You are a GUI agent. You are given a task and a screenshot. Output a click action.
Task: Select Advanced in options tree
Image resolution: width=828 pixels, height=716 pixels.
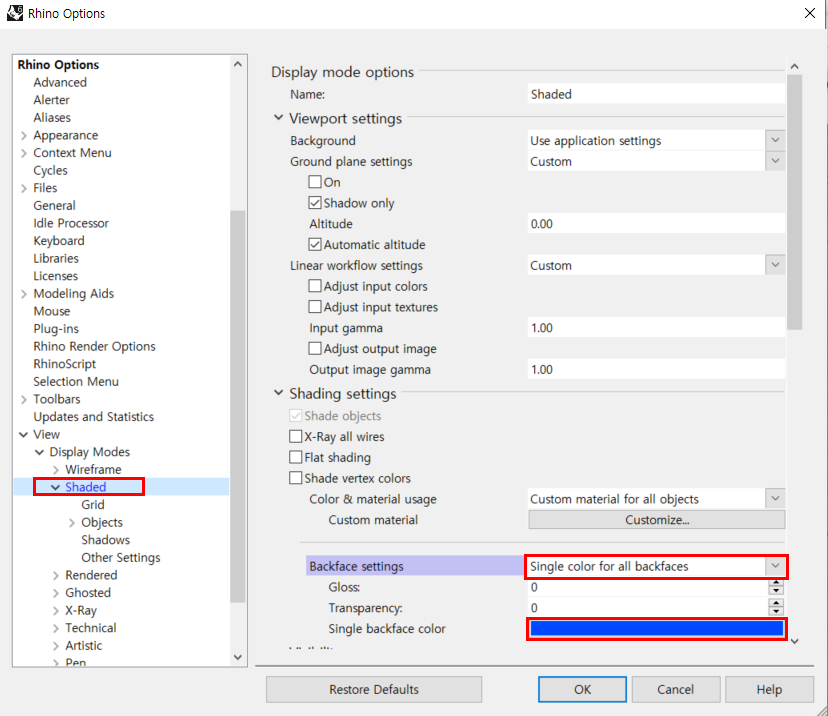click(60, 82)
